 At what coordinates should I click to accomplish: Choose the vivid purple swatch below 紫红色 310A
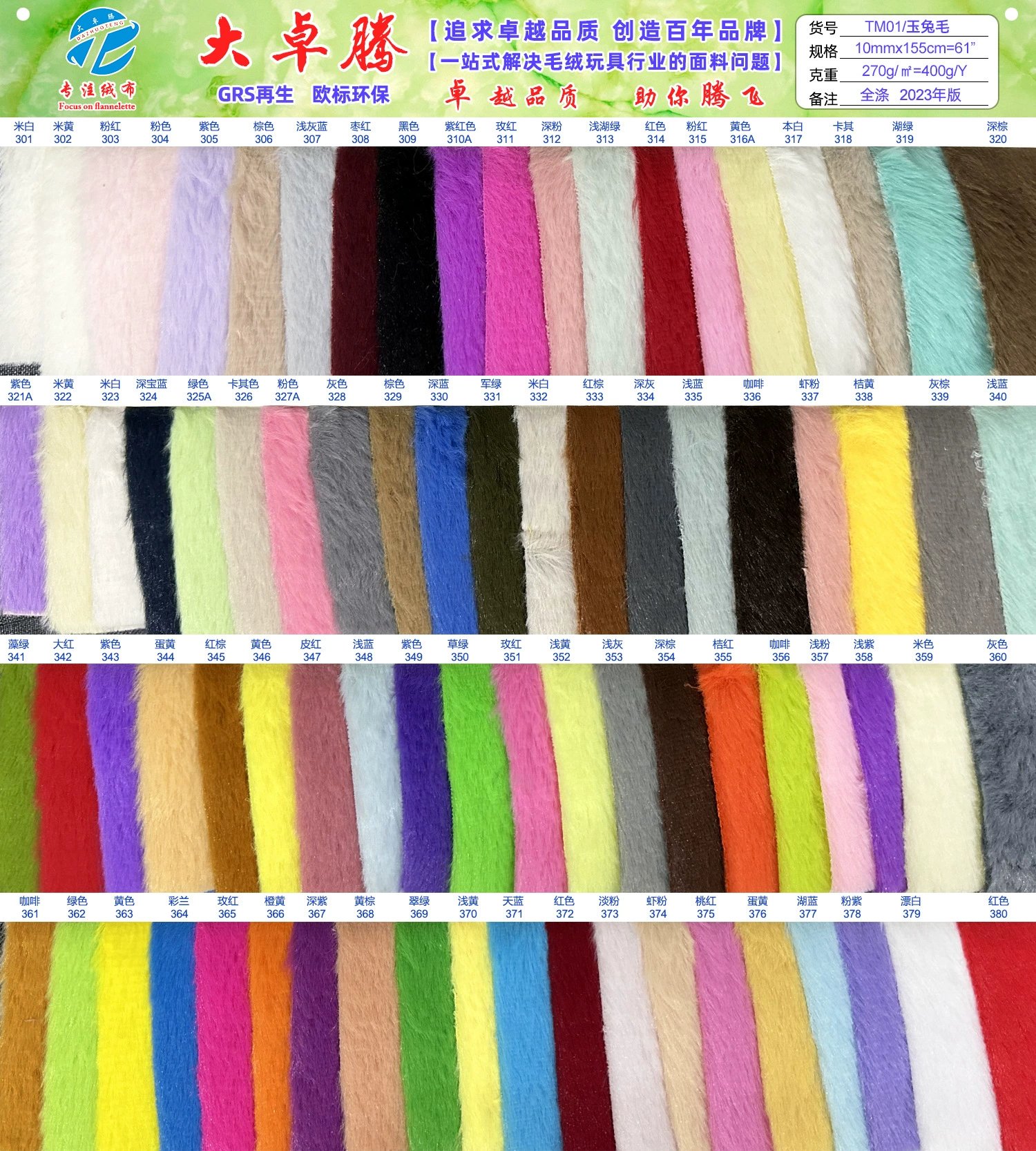pyautogui.click(x=461, y=261)
